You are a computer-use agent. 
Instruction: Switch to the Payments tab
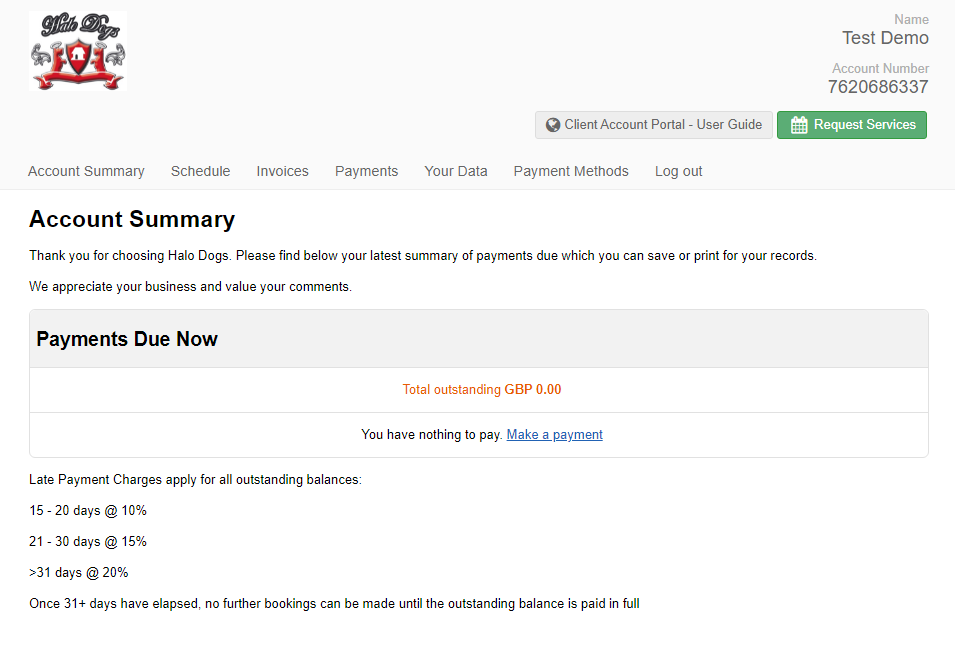367,171
